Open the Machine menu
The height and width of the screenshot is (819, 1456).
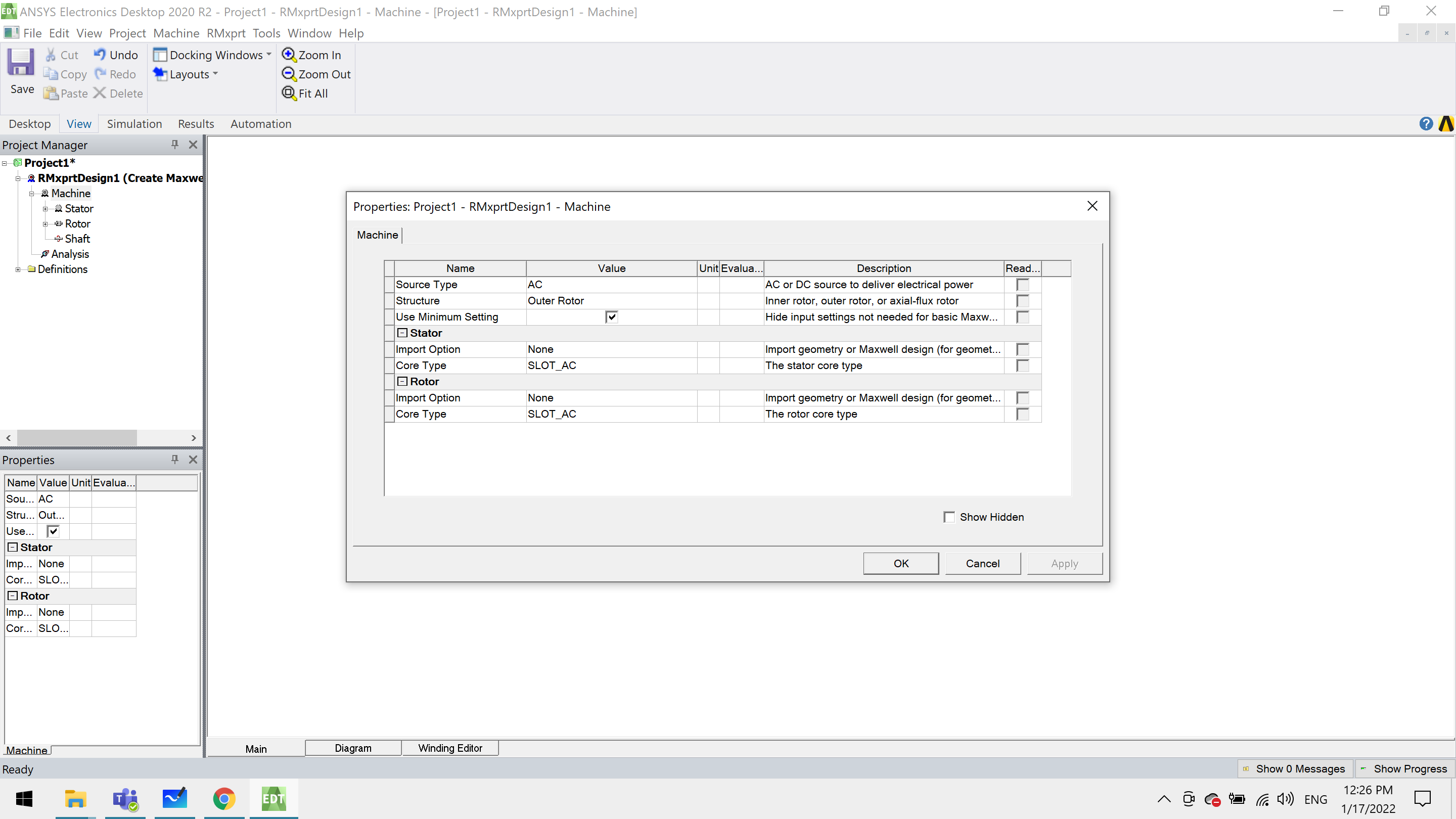(176, 33)
